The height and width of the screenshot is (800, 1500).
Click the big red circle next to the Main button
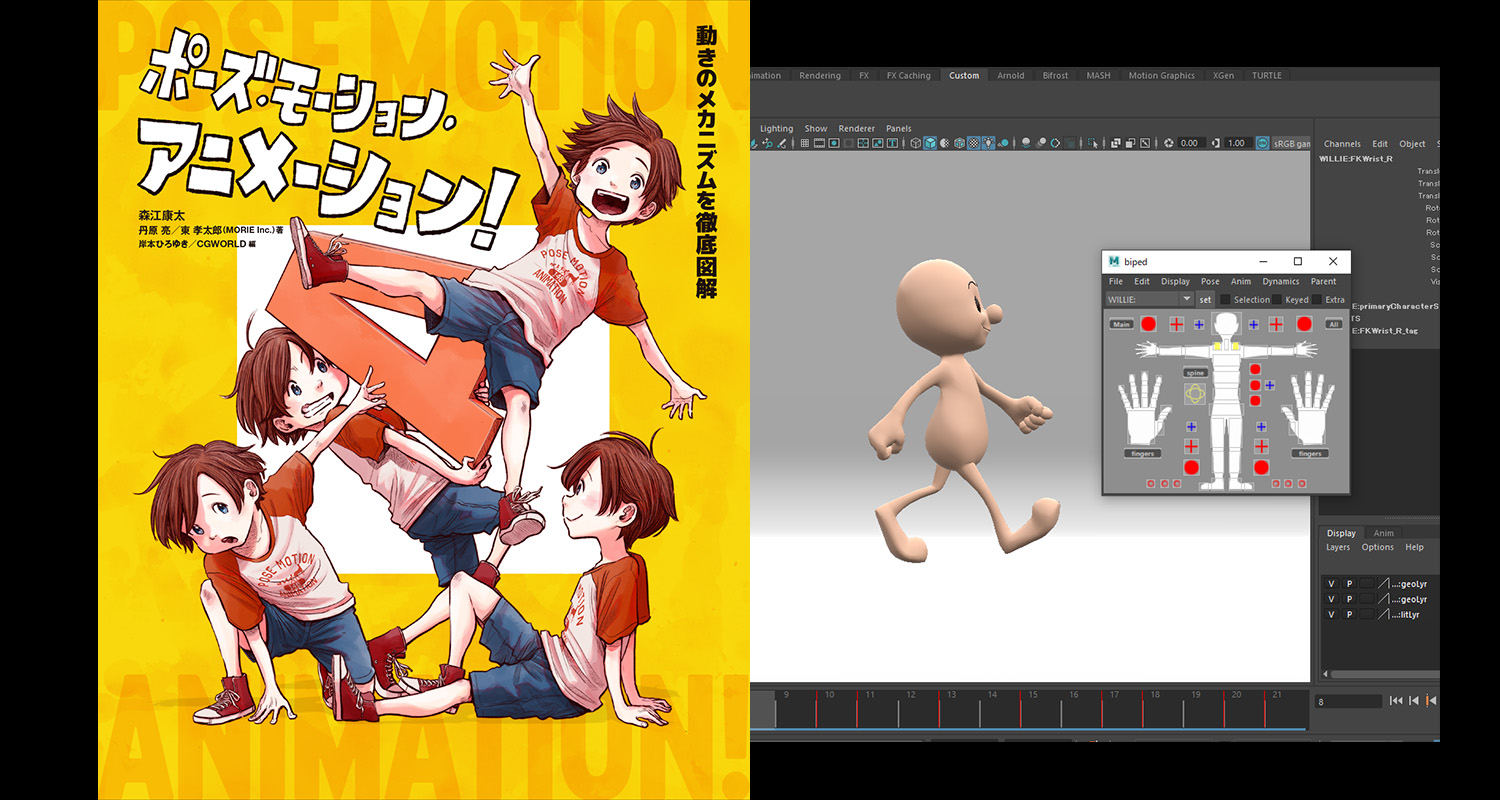[x=1148, y=324]
